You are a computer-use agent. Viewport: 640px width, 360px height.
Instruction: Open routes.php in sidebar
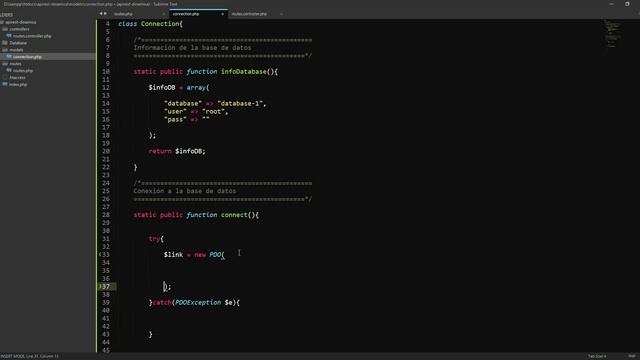[23, 71]
